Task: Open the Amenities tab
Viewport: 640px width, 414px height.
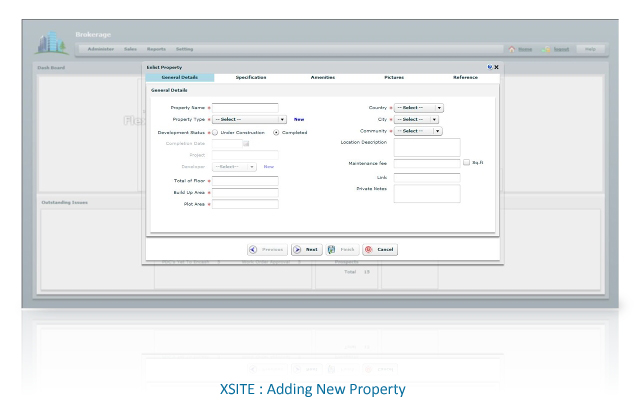Action: coord(323,77)
